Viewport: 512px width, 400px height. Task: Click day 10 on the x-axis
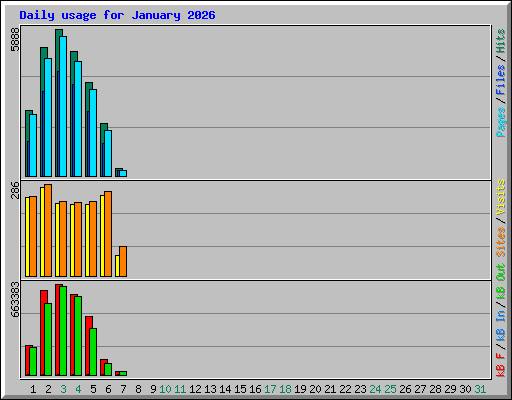[x=165, y=389]
